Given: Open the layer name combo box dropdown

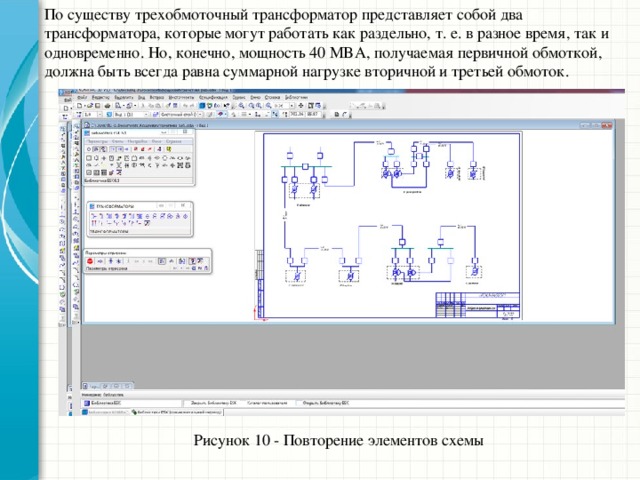Looking at the screenshot, I should [200, 114].
